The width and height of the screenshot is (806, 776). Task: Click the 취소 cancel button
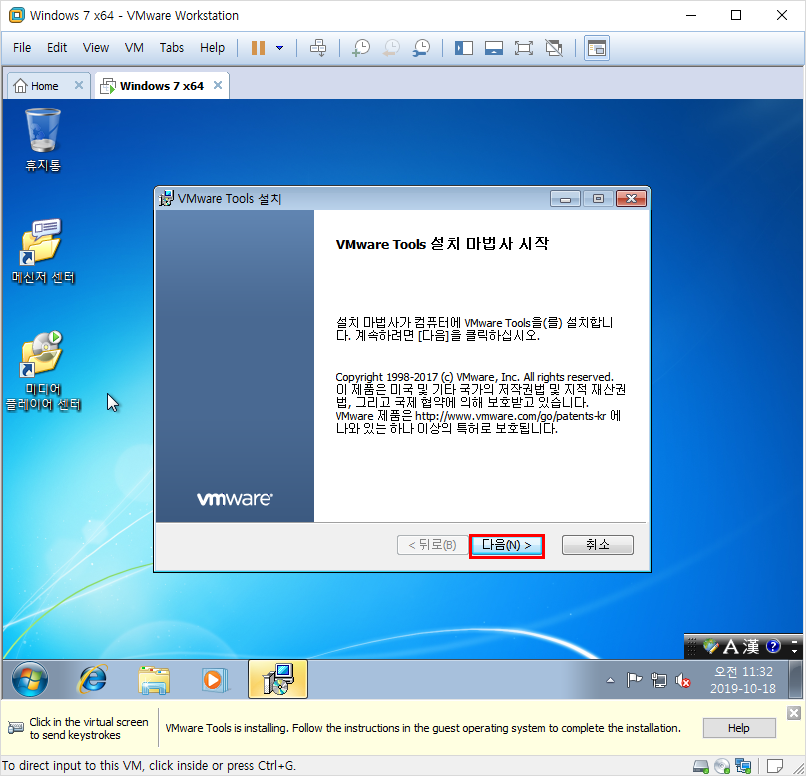coord(598,545)
